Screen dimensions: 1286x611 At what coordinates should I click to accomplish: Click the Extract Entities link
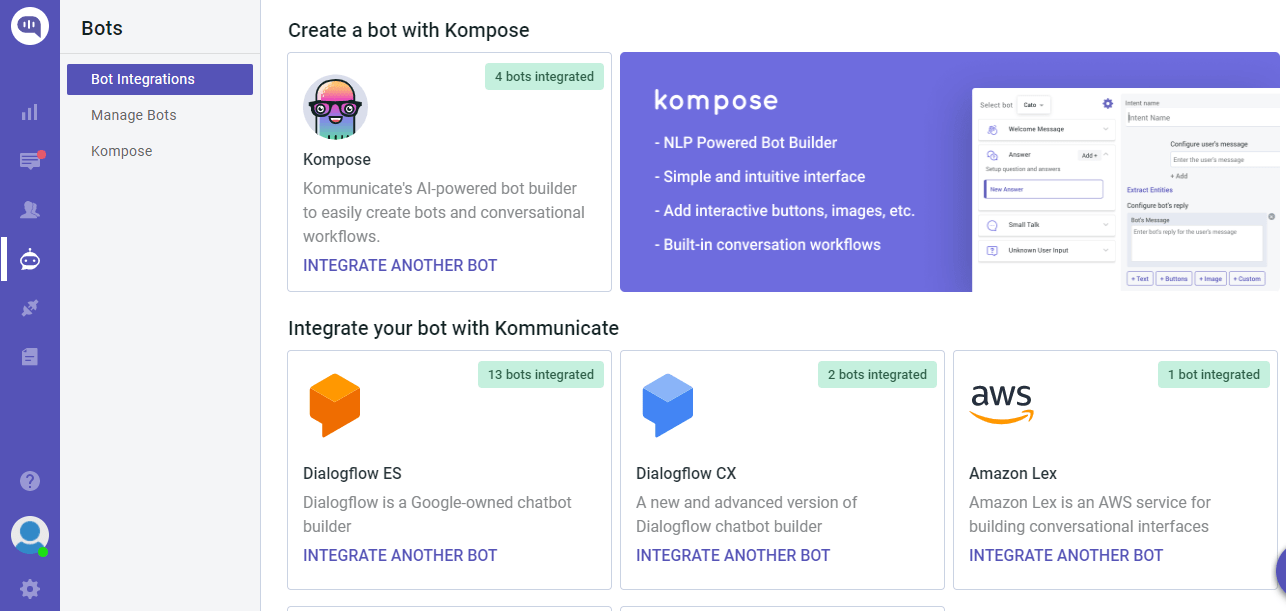[x=1150, y=188]
